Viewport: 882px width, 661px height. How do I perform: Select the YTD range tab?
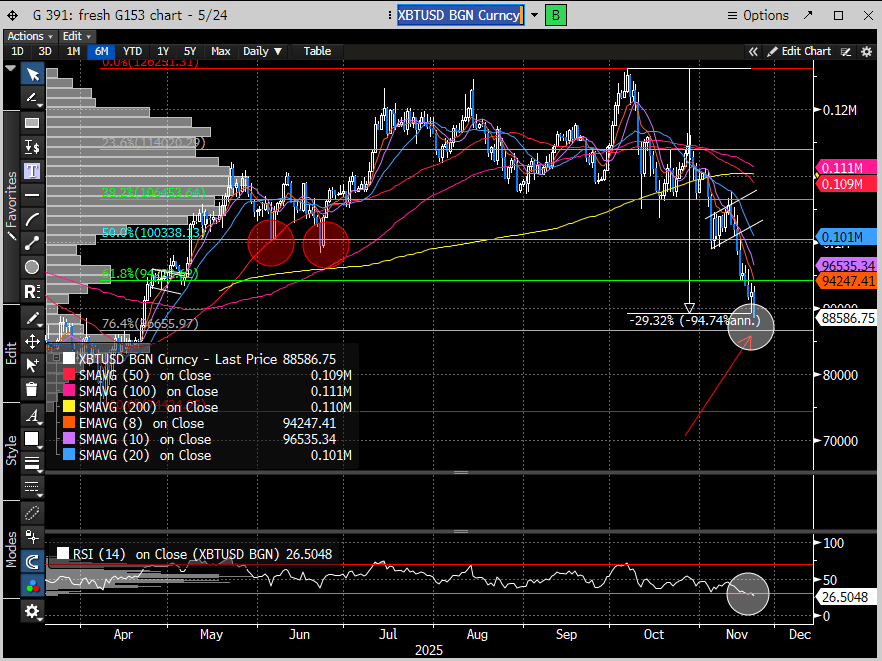tap(132, 51)
